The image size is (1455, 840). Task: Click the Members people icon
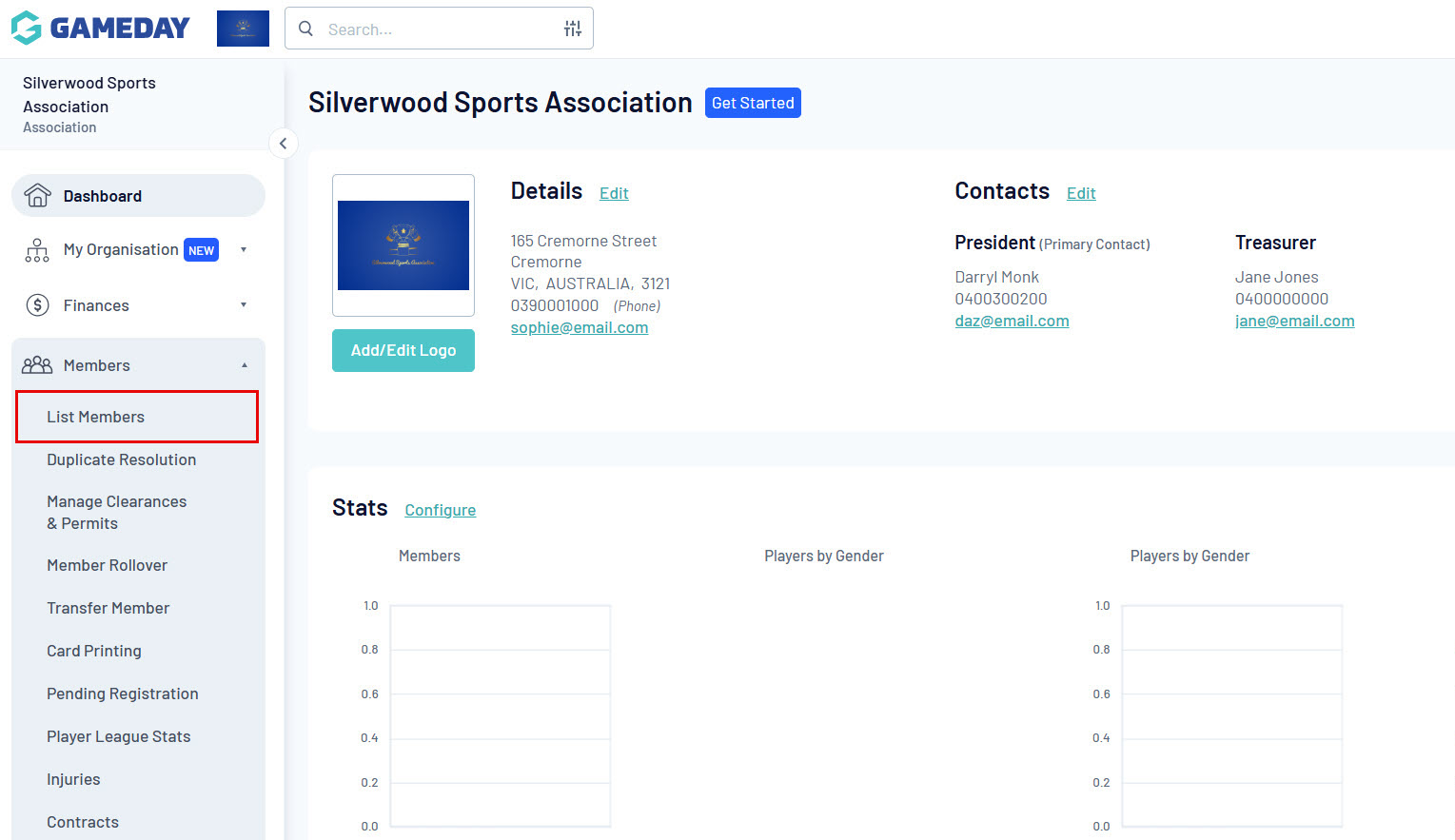click(37, 365)
